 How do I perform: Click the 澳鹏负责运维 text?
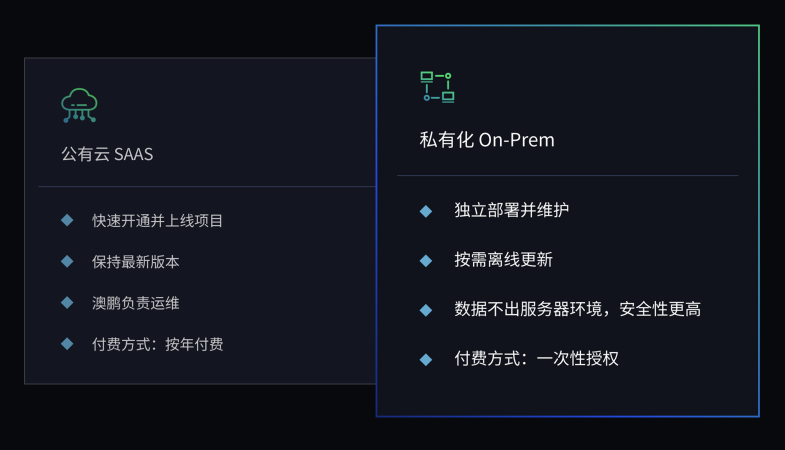click(x=136, y=303)
